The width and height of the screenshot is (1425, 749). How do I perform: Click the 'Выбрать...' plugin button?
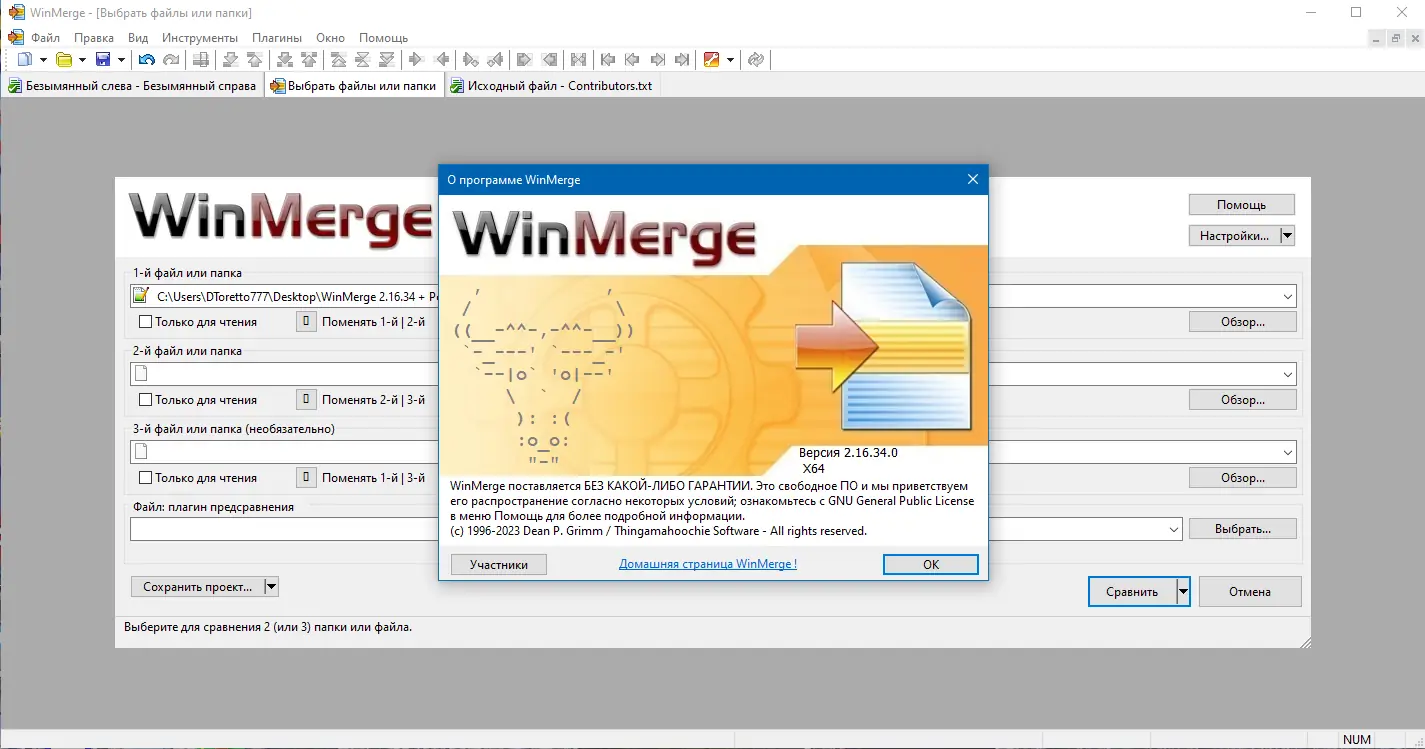[1243, 529]
